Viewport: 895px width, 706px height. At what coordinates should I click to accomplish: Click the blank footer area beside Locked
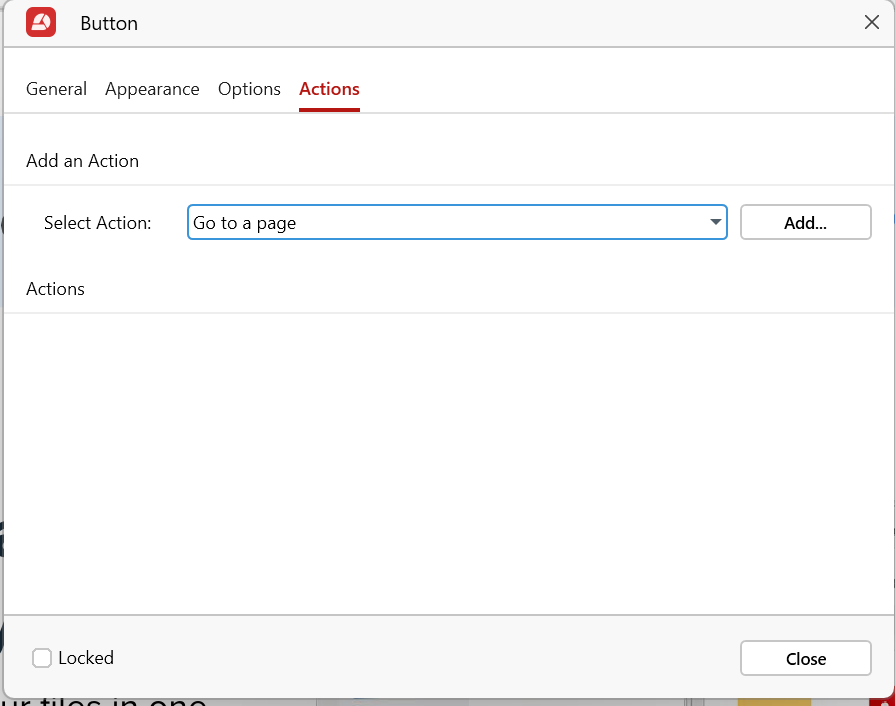pos(420,658)
